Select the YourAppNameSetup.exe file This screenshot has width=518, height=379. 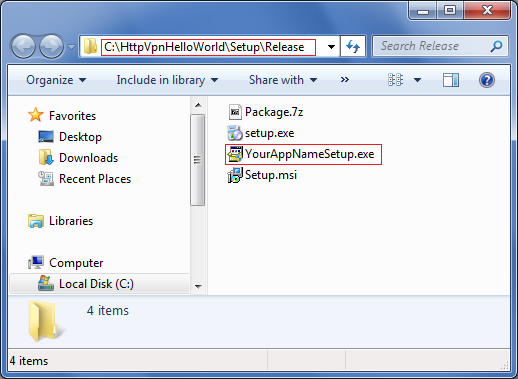click(310, 154)
